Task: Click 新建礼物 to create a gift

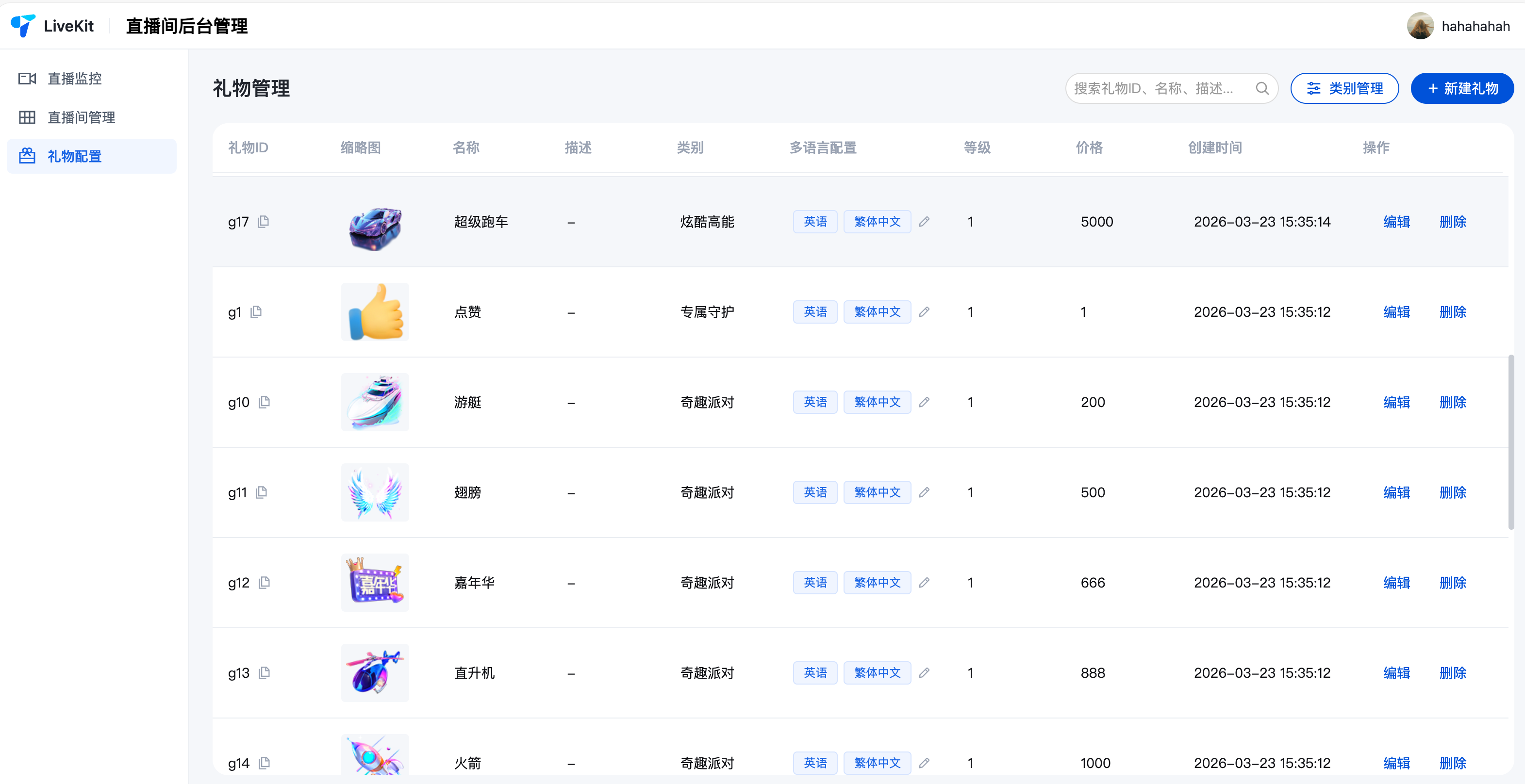Action: (1461, 88)
